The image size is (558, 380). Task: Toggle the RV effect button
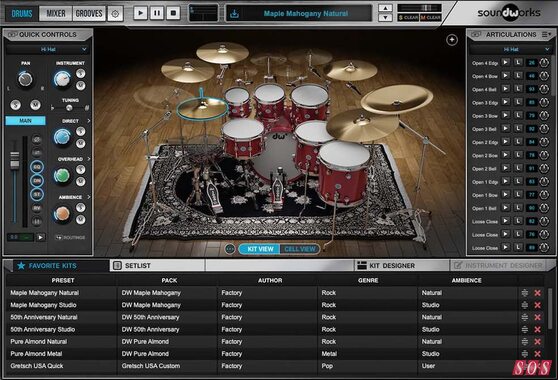(37, 208)
